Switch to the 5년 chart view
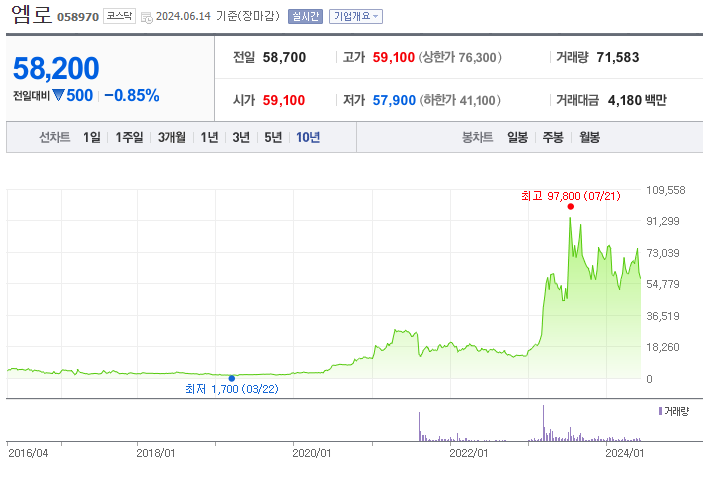703x477 pixels. point(273,137)
